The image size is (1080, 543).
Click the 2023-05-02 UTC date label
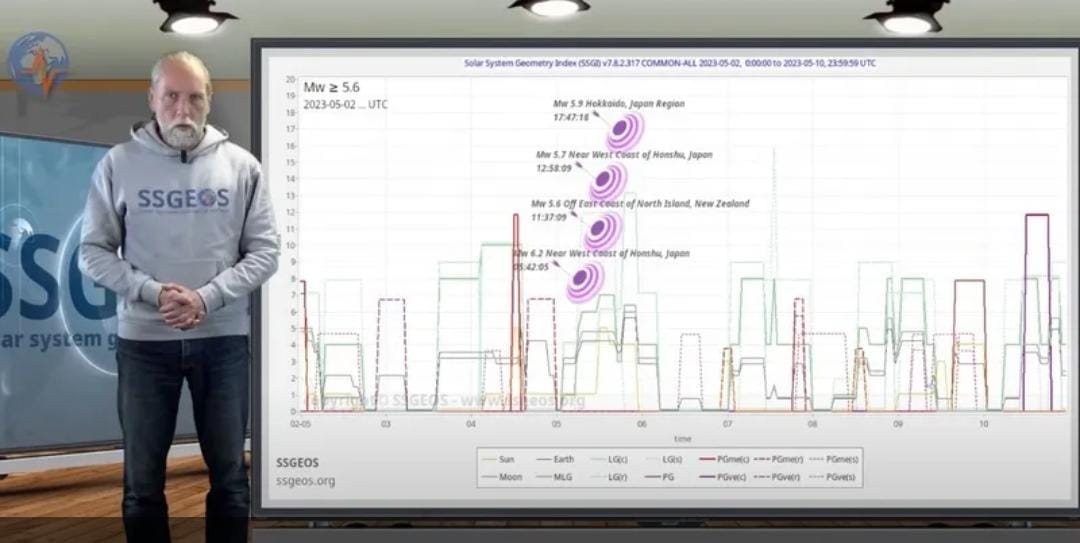tap(345, 105)
